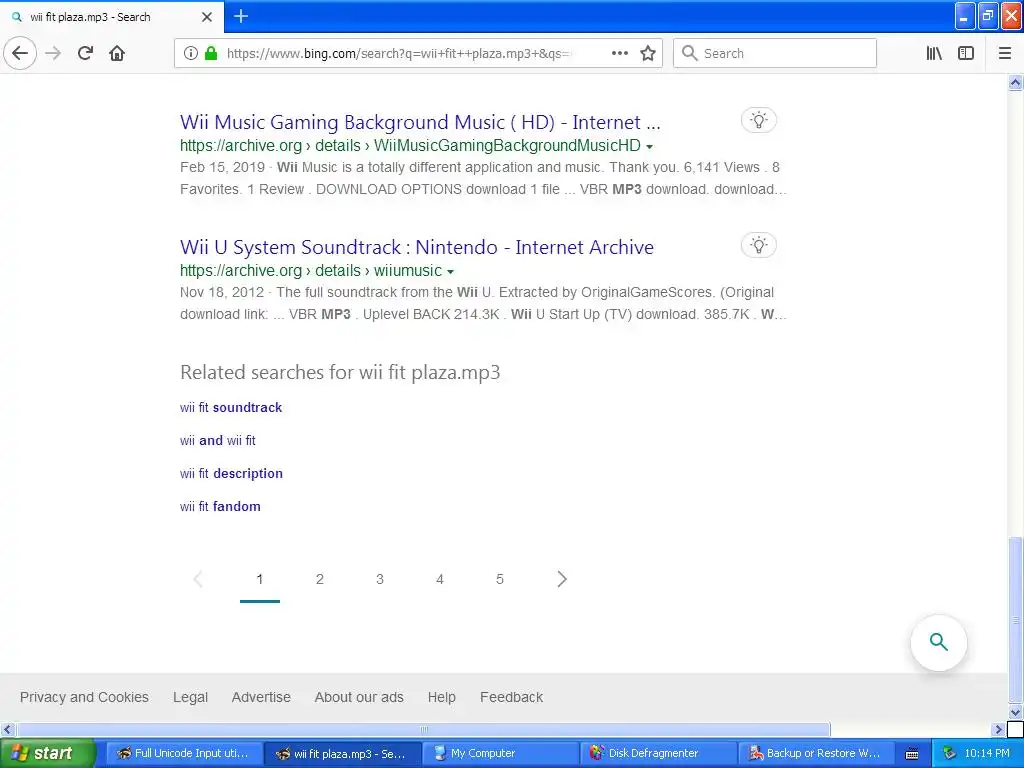The image size is (1024, 768).
Task: Click the floating round search magnifier button
Action: click(x=938, y=642)
